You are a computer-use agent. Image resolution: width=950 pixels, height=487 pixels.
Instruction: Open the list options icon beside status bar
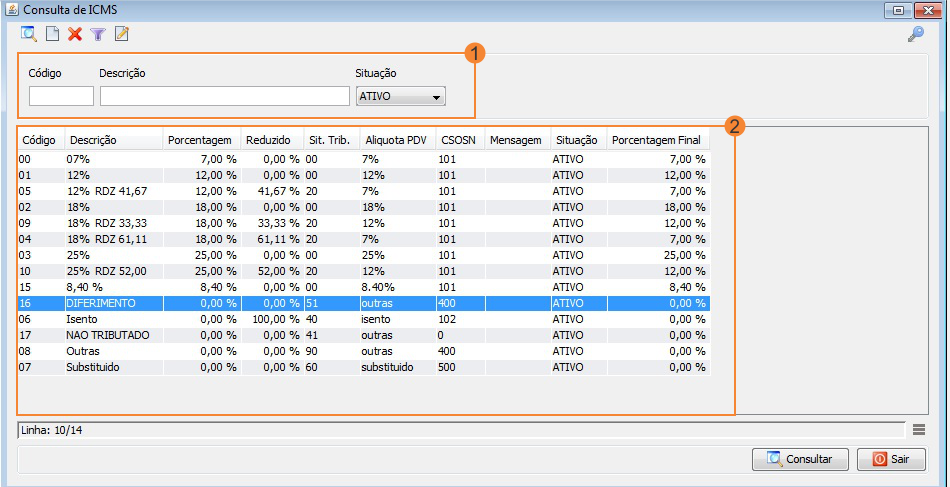(919, 429)
